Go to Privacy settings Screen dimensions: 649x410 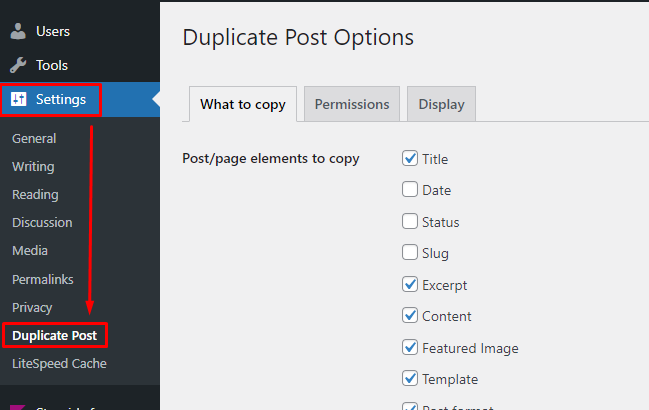32,308
